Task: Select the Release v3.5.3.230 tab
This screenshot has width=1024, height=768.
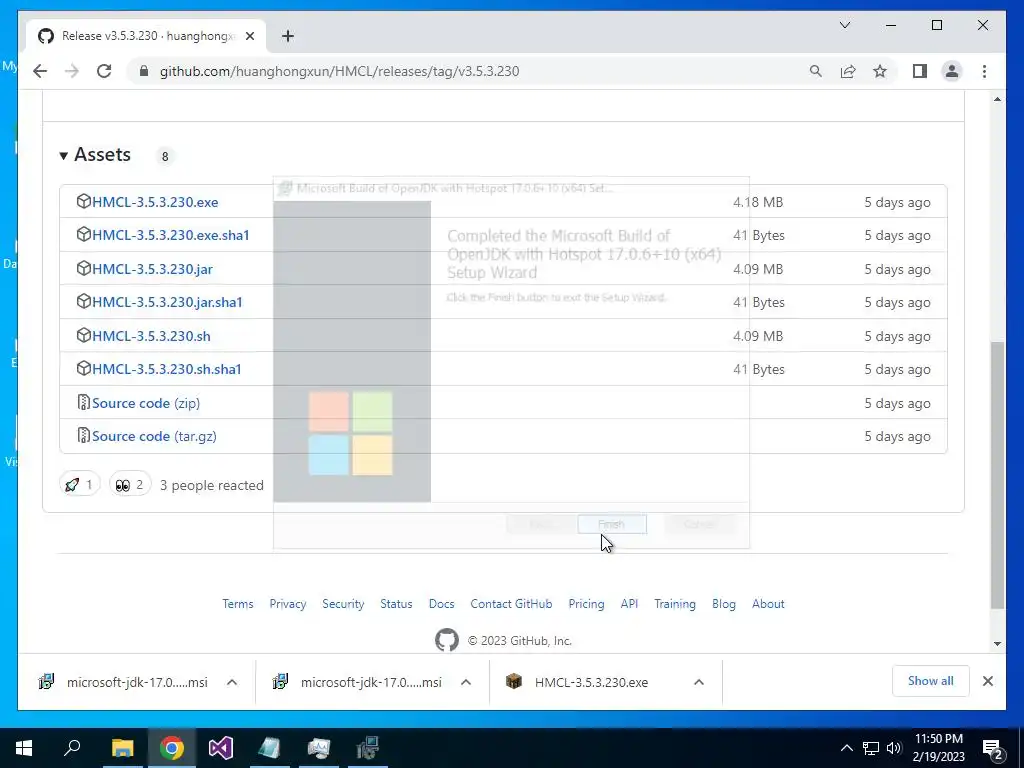Action: coord(146,36)
